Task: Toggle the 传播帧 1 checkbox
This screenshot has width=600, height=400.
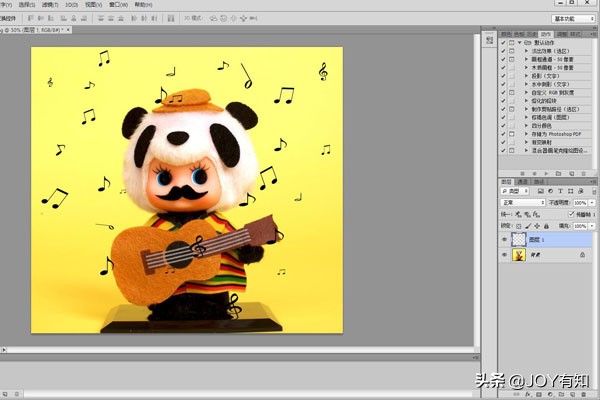Action: (571, 214)
